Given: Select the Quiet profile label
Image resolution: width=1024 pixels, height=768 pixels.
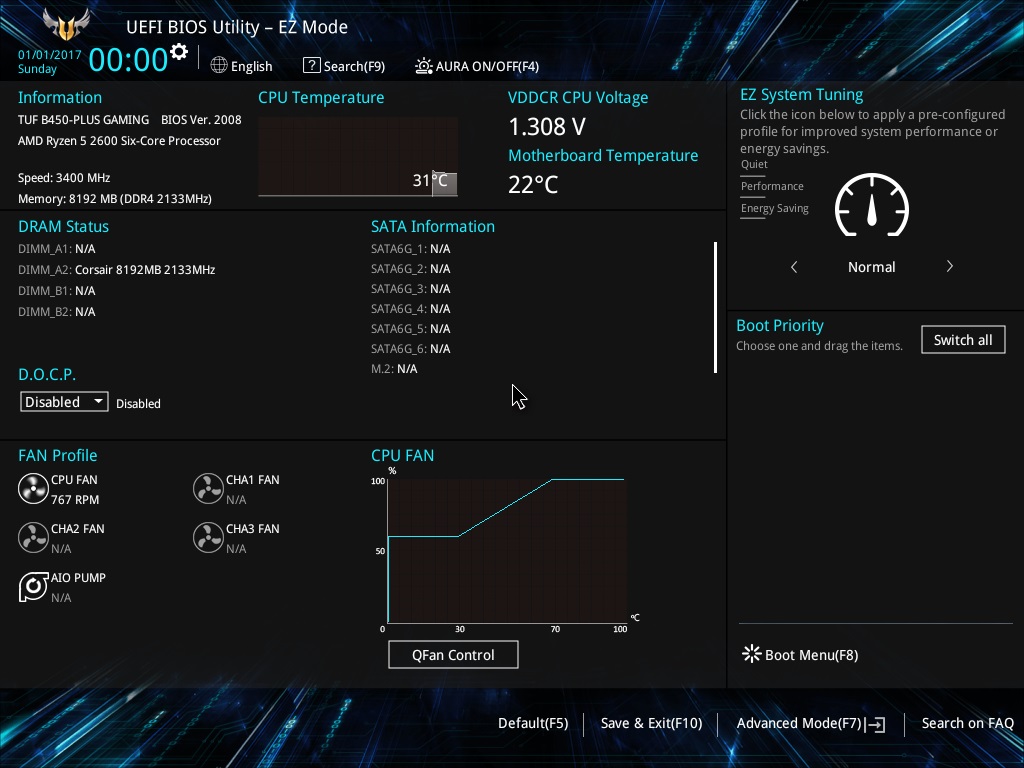Looking at the screenshot, I should [x=754, y=164].
